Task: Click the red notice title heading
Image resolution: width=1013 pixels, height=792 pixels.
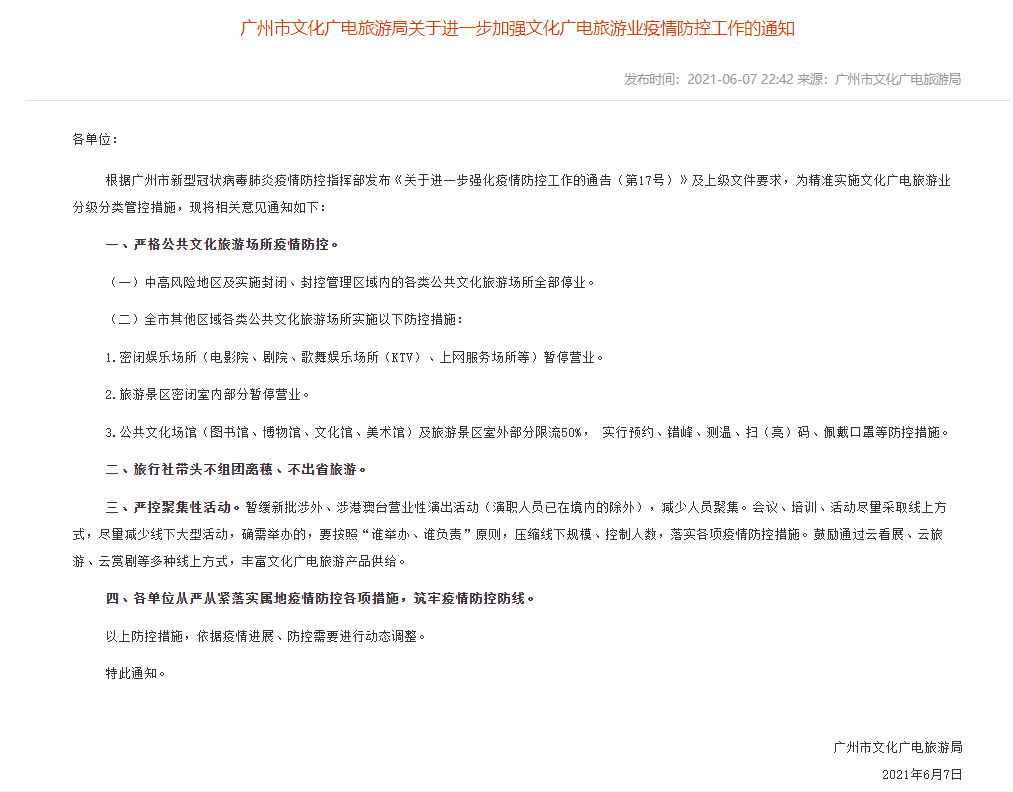Action: 517,28
